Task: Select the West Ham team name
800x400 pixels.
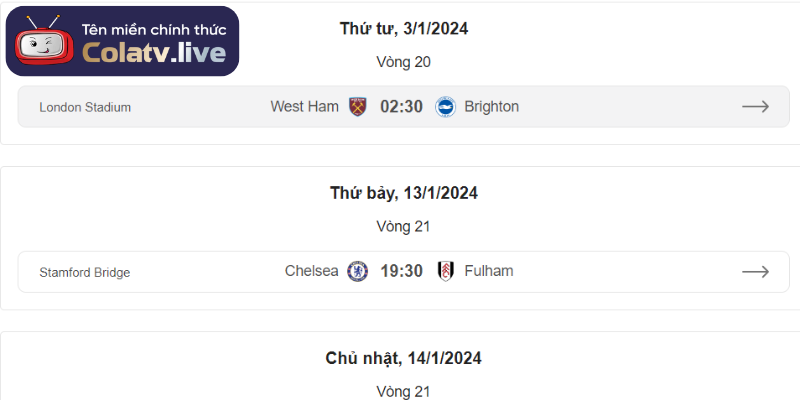Action: pyautogui.click(x=304, y=107)
